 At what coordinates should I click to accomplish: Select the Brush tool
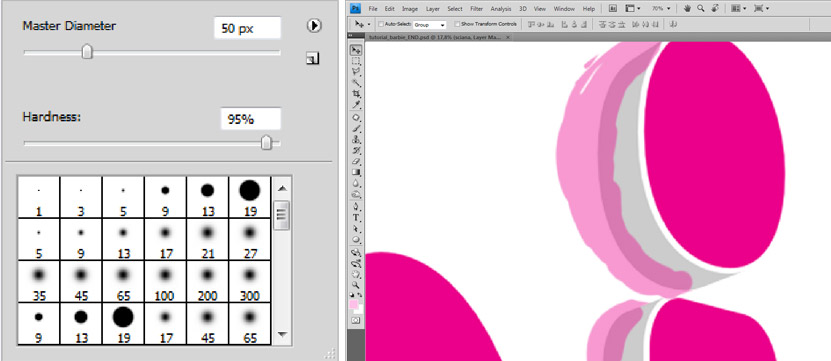pos(356,128)
